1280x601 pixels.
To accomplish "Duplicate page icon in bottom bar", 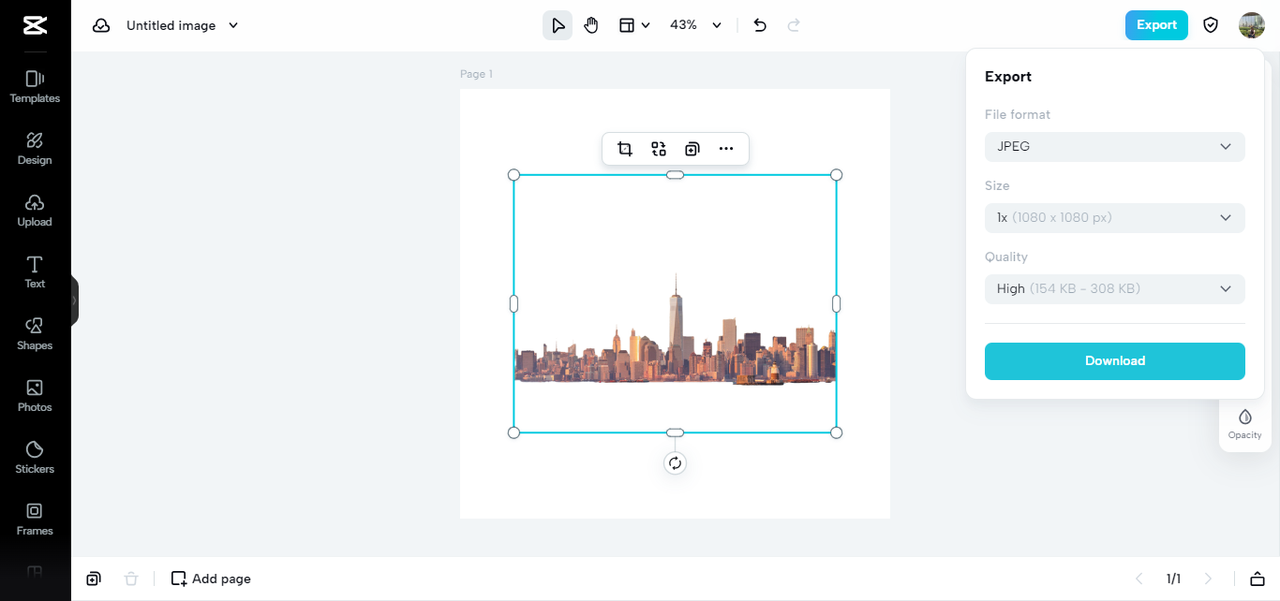I will pos(93,579).
